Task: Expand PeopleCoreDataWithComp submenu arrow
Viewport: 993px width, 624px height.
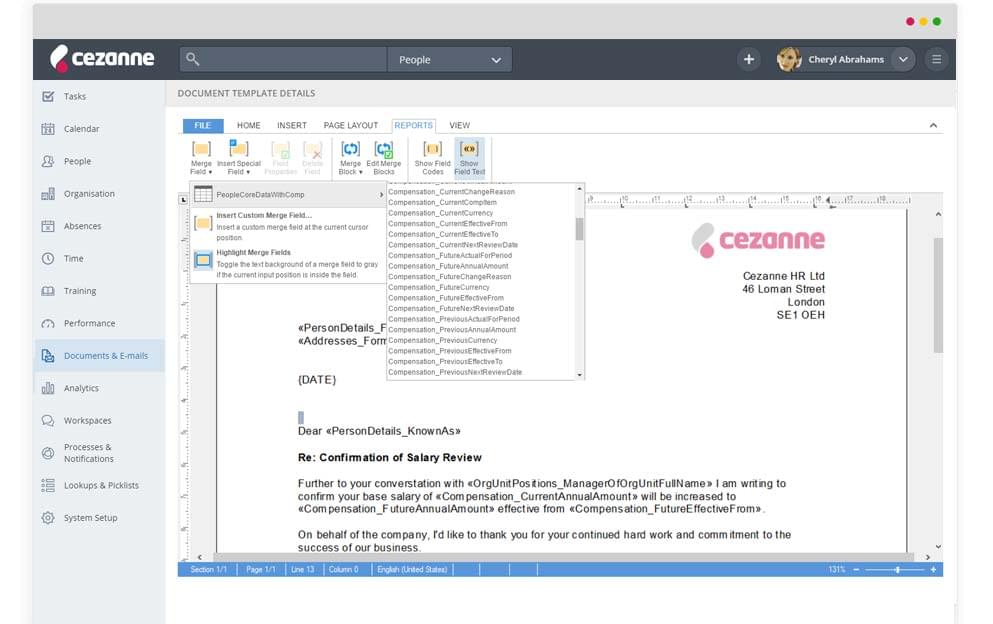Action: [381, 194]
